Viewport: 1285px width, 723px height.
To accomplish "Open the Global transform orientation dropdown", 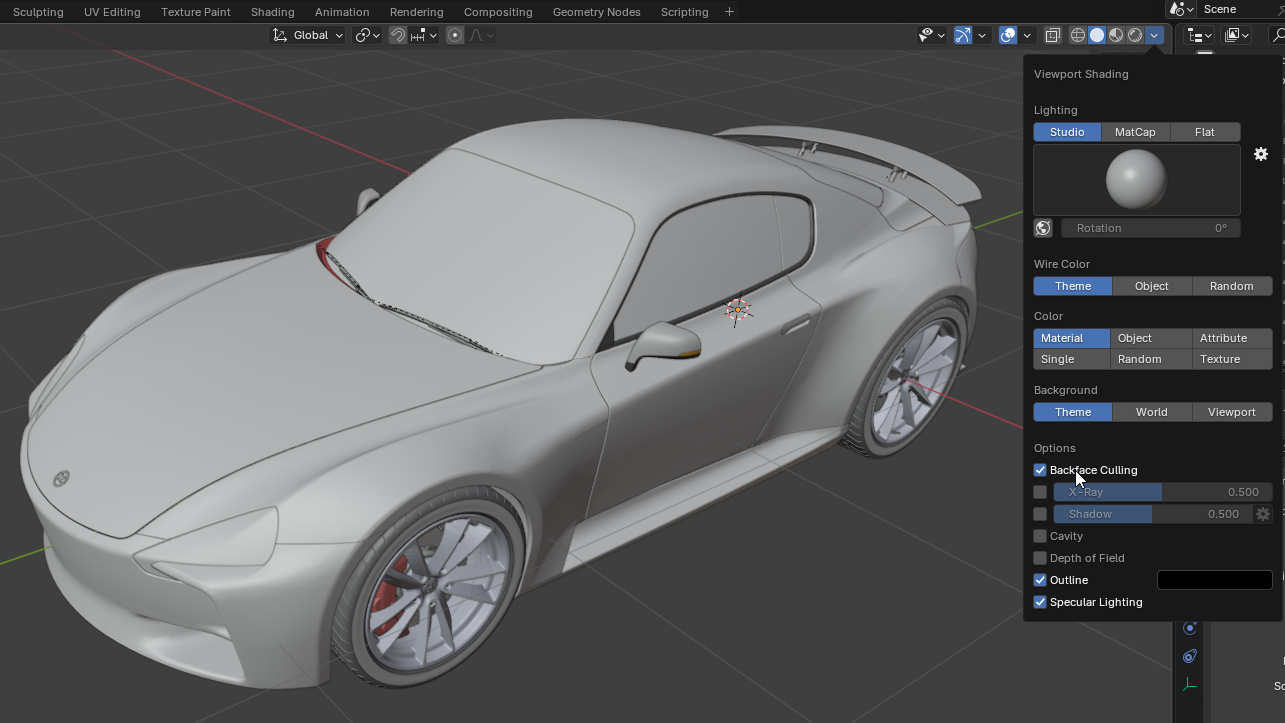I will (307, 35).
